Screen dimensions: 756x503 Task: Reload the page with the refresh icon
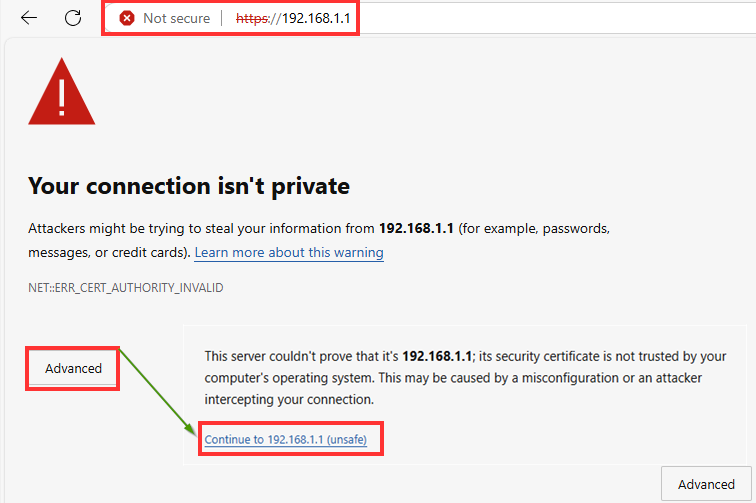pos(73,18)
